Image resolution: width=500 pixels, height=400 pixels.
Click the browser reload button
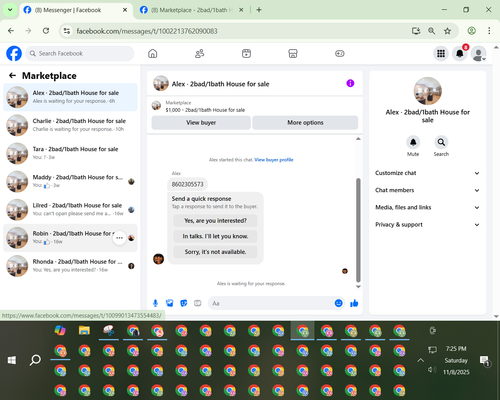46,31
